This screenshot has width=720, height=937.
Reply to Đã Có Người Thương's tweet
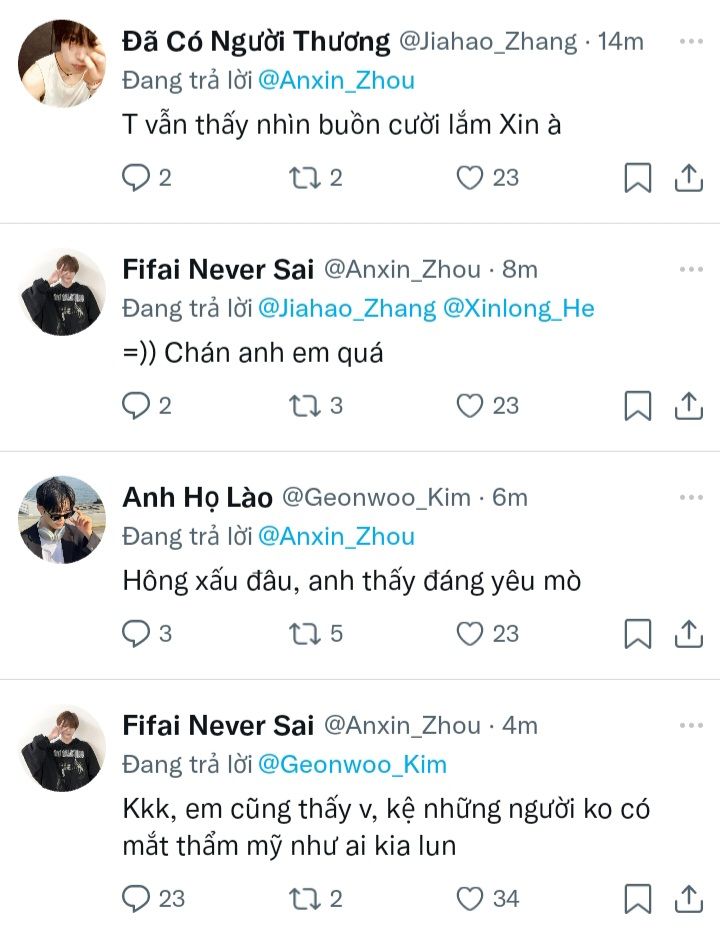135,178
